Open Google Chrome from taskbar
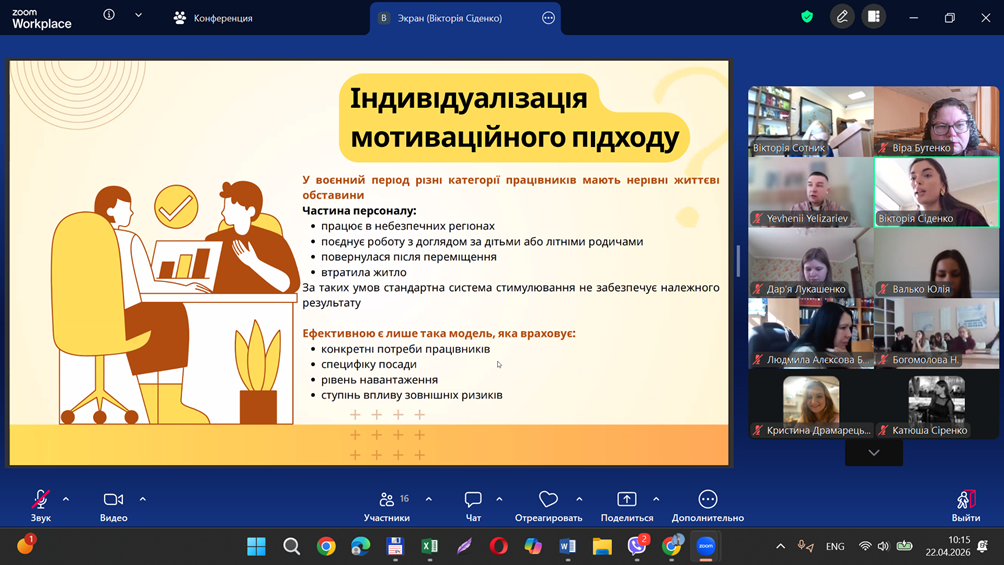Image resolution: width=1004 pixels, height=565 pixels. pyautogui.click(x=326, y=546)
